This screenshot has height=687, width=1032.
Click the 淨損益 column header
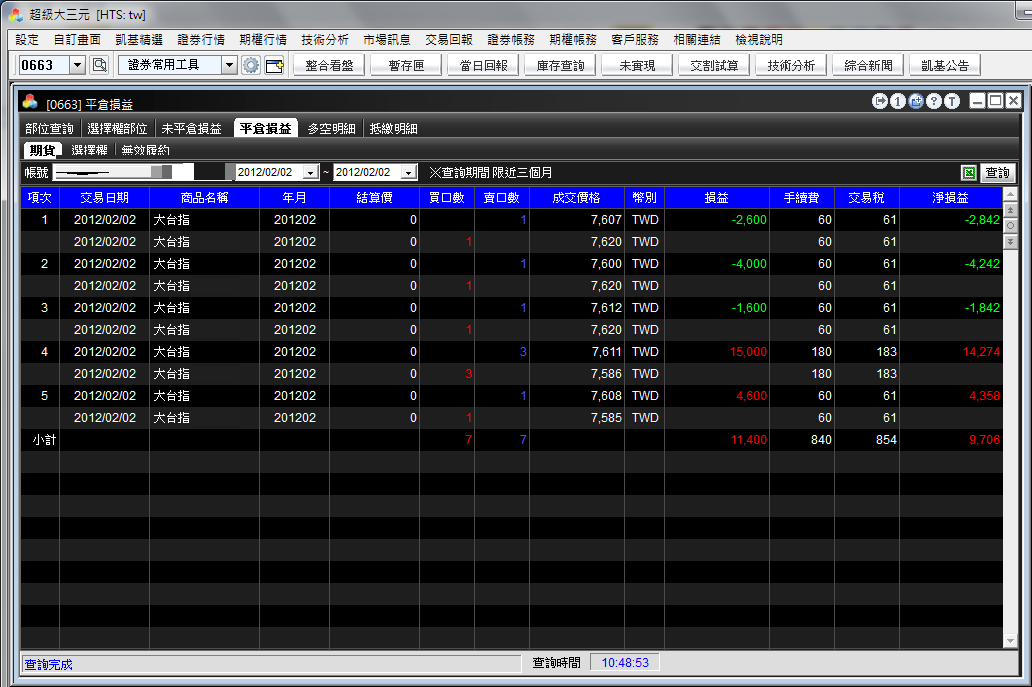(x=950, y=197)
